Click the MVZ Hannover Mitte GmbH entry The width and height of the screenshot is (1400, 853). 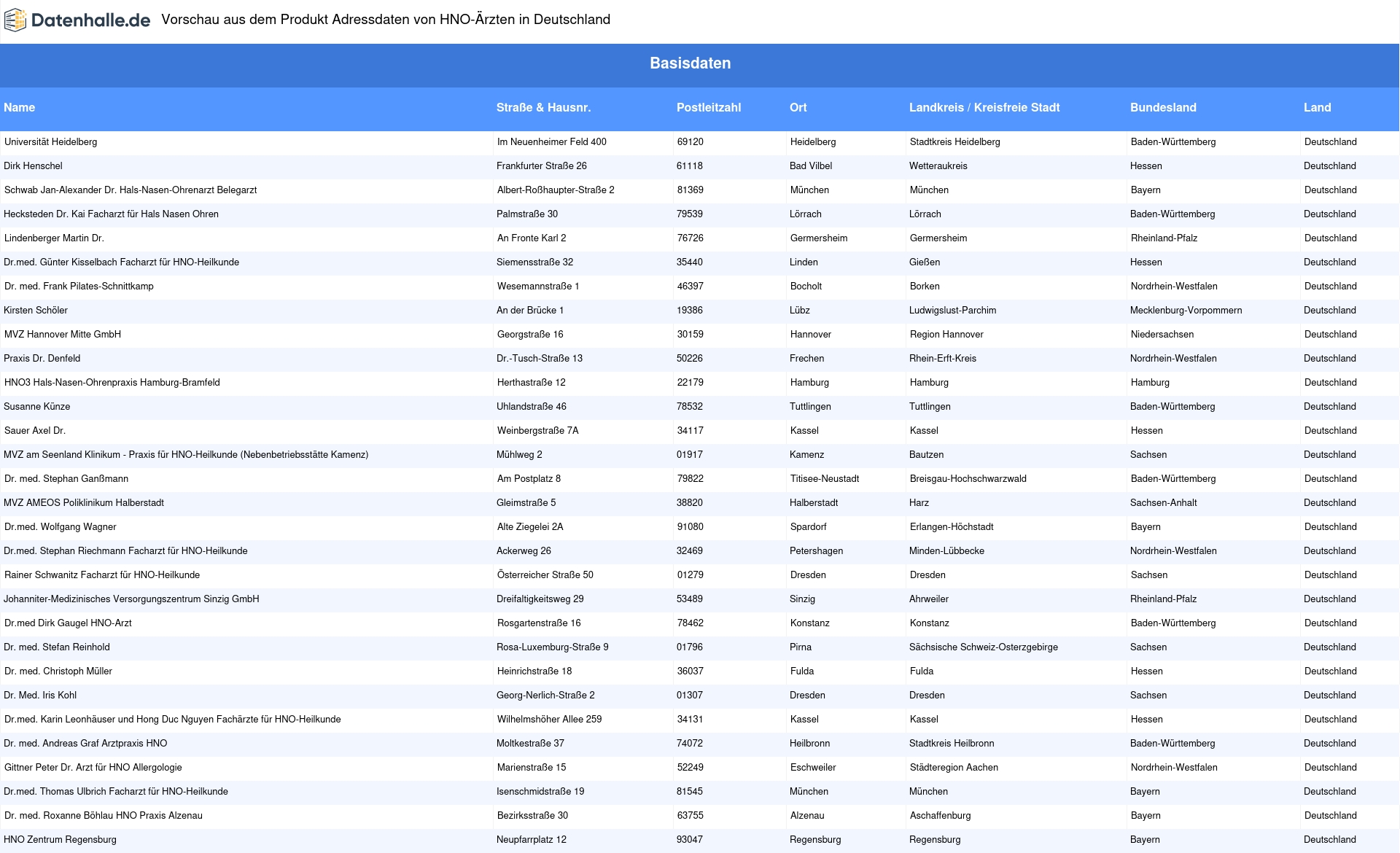coord(63,335)
